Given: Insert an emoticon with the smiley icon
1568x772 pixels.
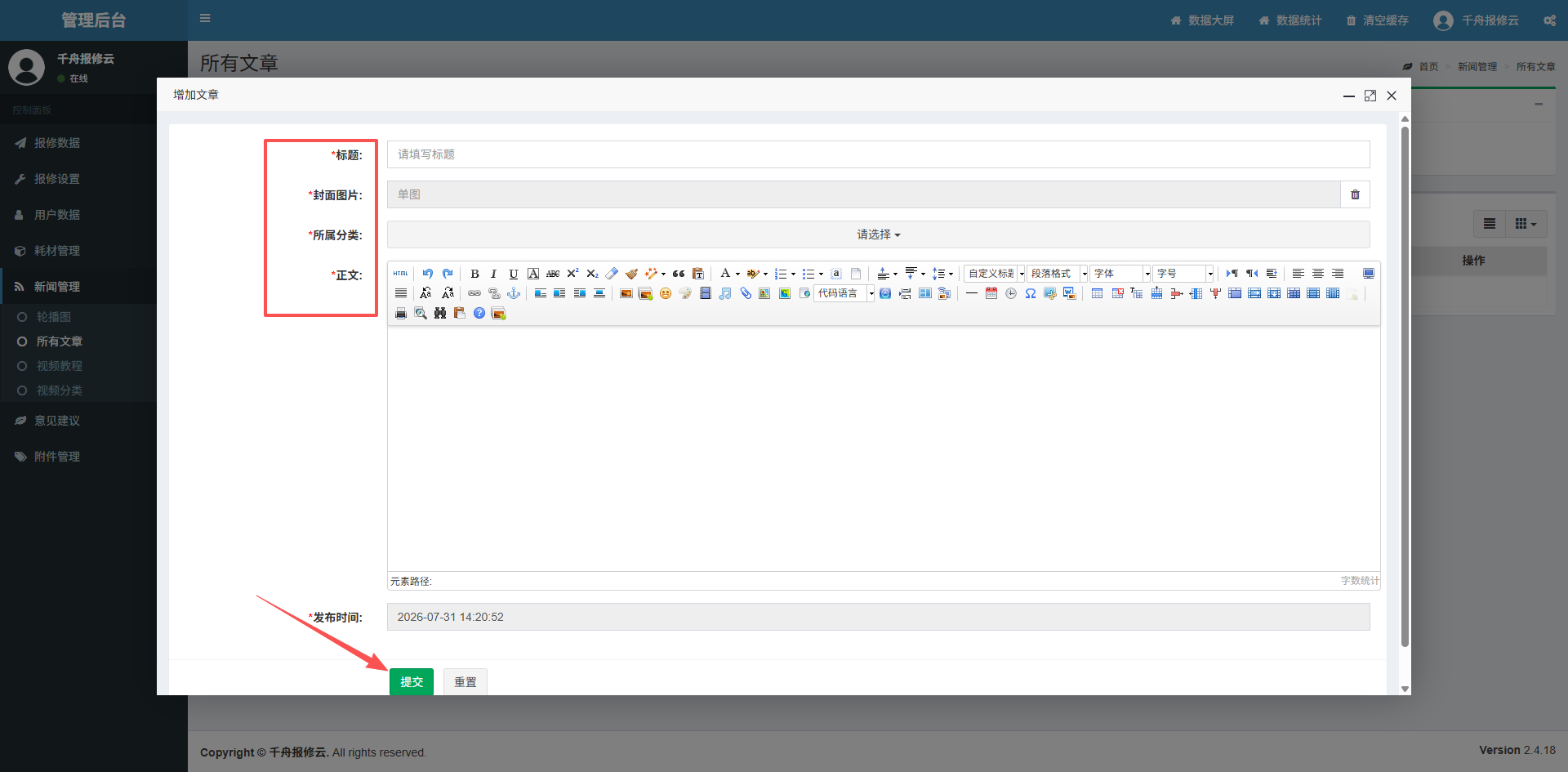Looking at the screenshot, I should [x=666, y=293].
